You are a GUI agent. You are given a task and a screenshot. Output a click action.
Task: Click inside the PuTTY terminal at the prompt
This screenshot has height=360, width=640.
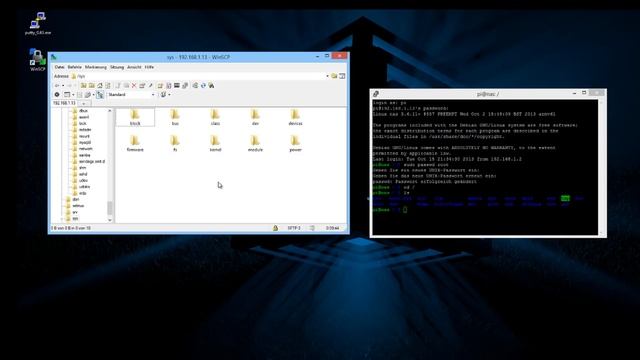coord(405,210)
